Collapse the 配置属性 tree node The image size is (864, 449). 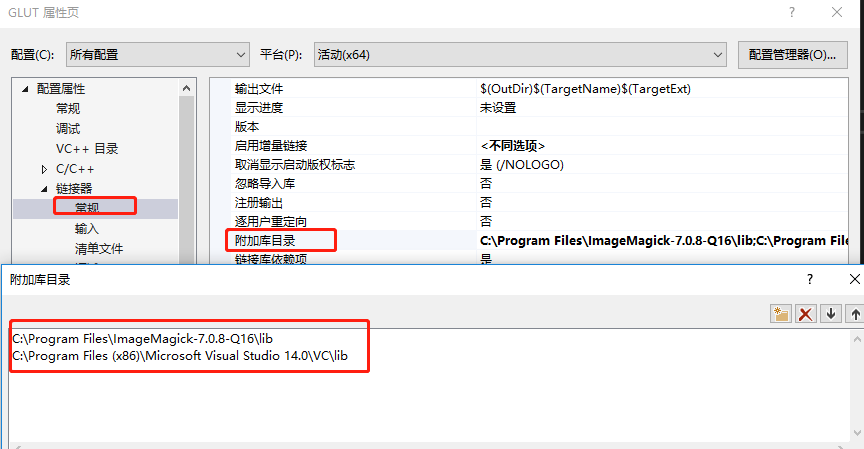pyautogui.click(x=25, y=89)
